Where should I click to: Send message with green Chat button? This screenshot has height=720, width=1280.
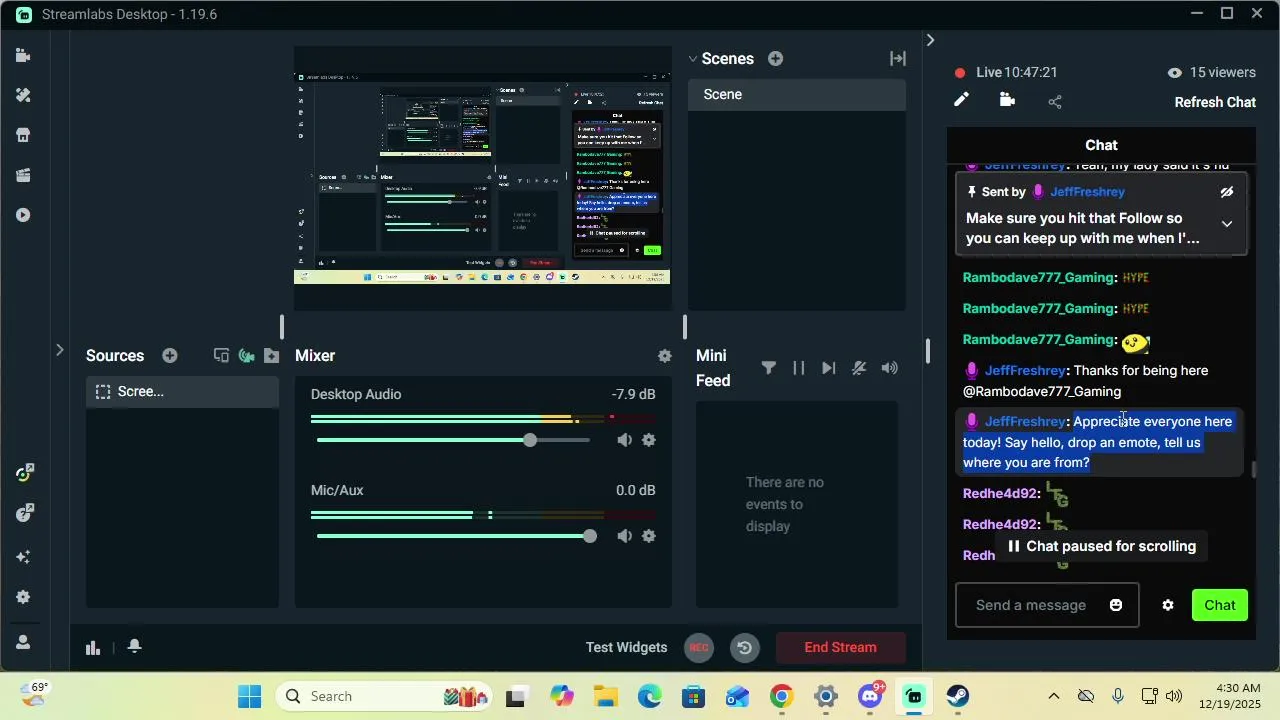click(1220, 605)
